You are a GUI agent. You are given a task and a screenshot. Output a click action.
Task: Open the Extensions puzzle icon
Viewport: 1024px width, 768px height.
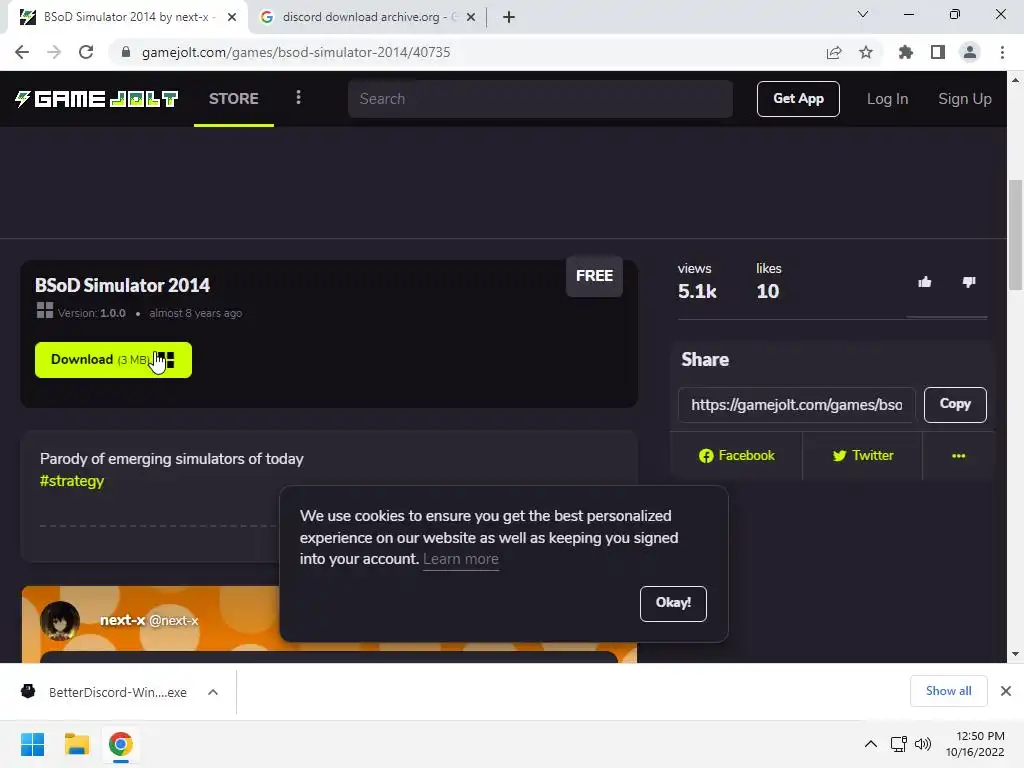tap(905, 52)
